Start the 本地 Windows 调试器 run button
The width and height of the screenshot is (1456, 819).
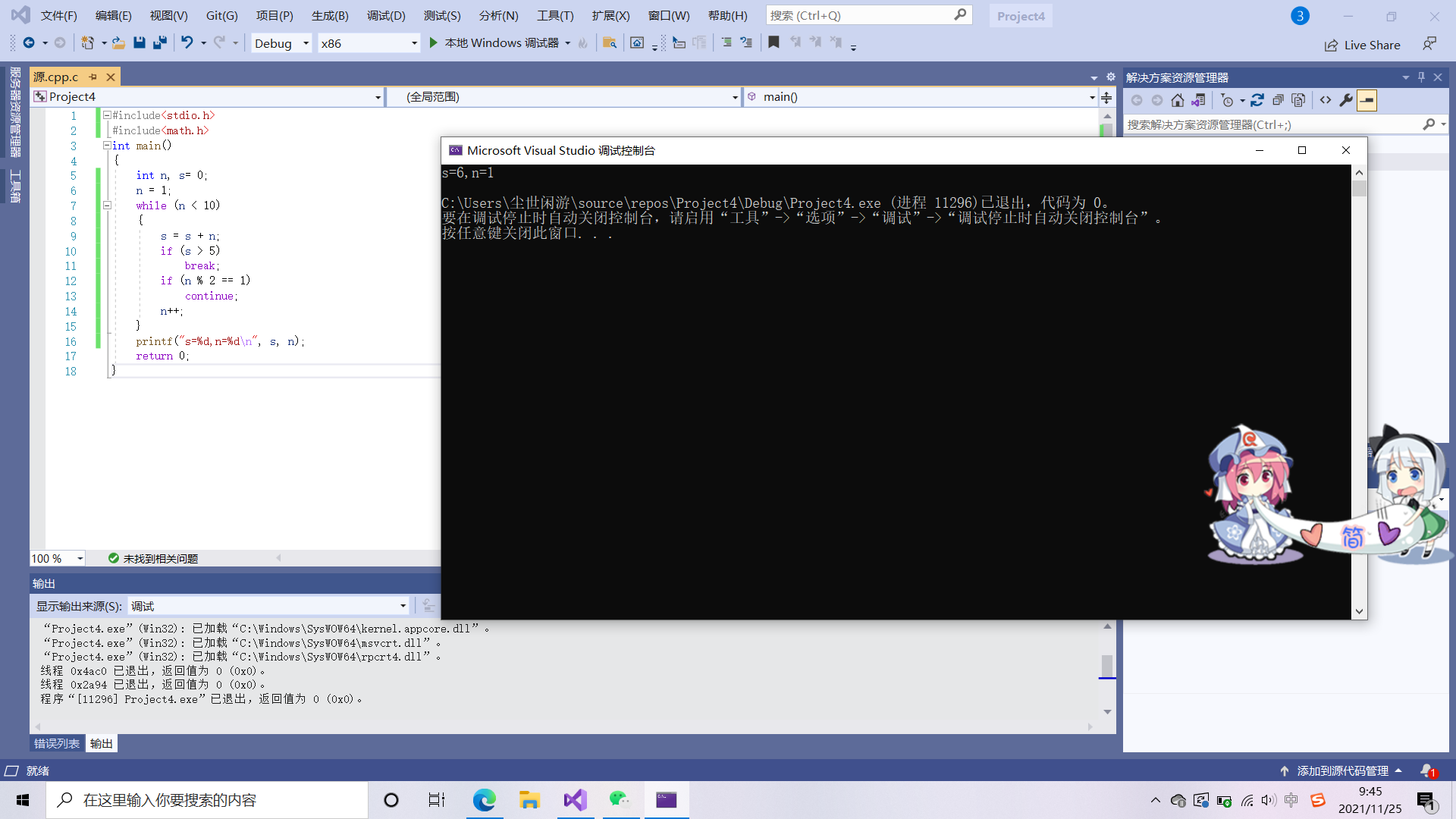[494, 43]
